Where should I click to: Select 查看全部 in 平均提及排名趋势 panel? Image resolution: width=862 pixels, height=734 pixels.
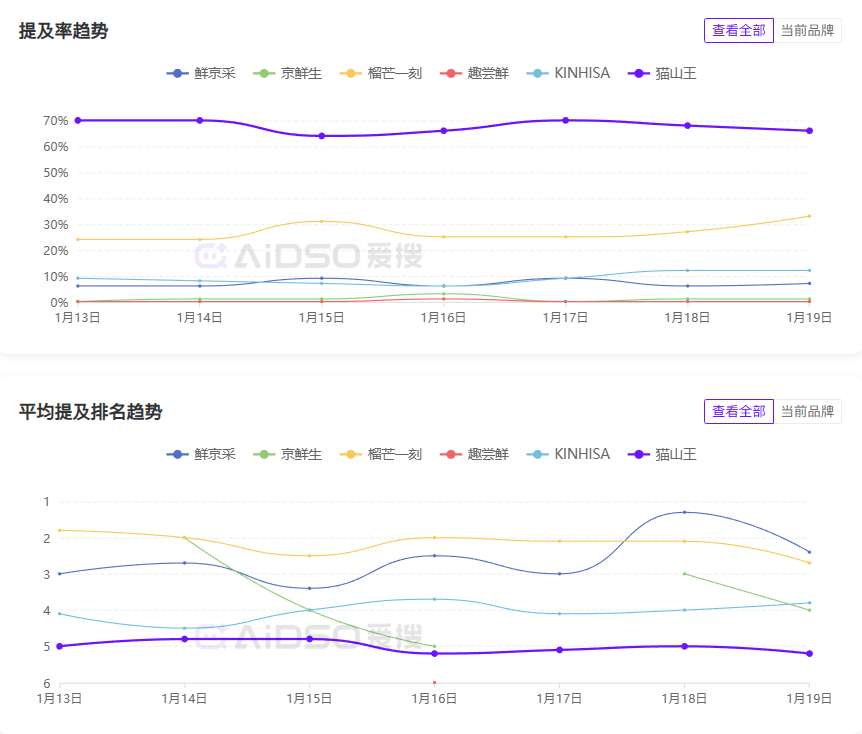tap(738, 411)
